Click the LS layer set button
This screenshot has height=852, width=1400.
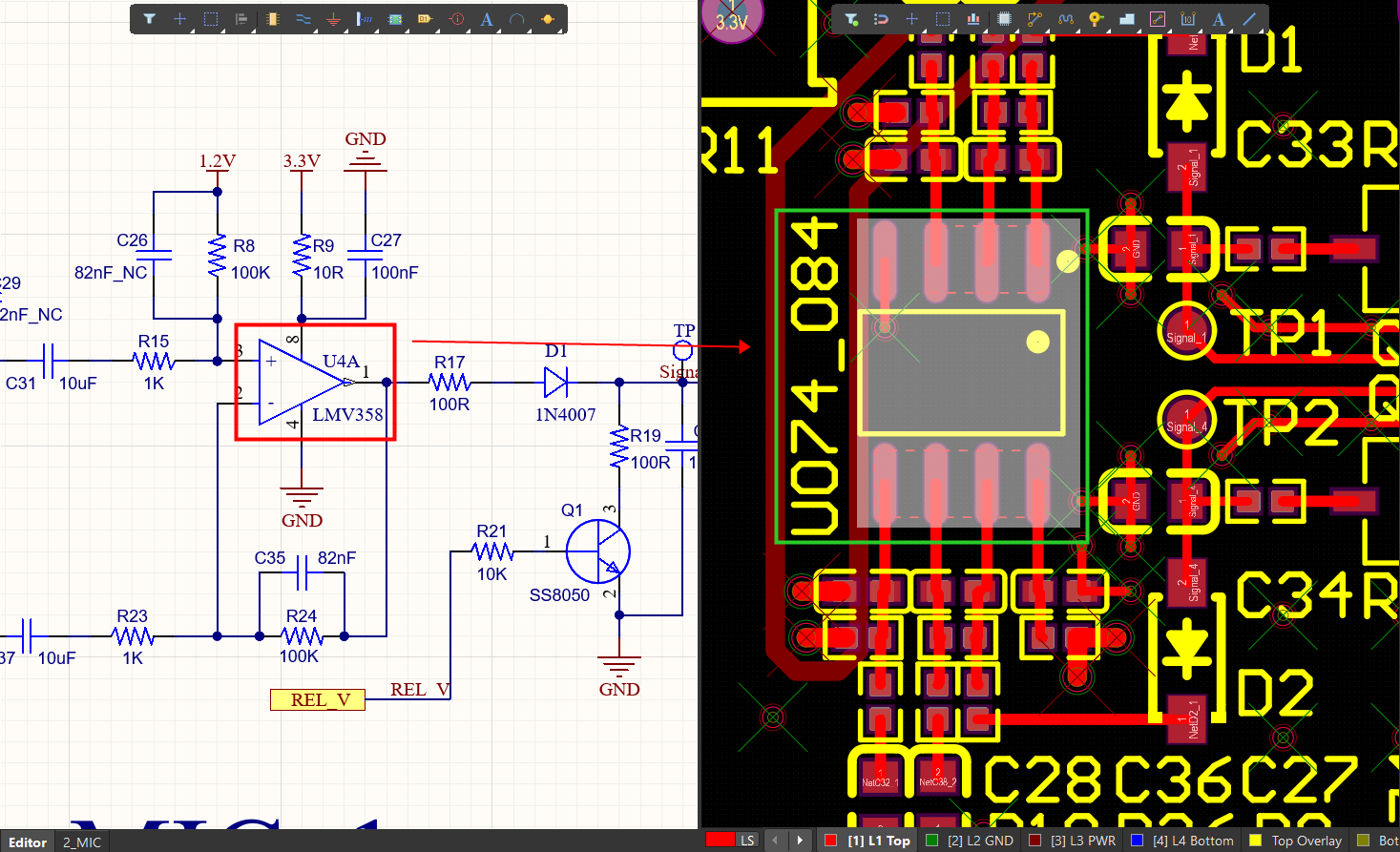coord(747,841)
